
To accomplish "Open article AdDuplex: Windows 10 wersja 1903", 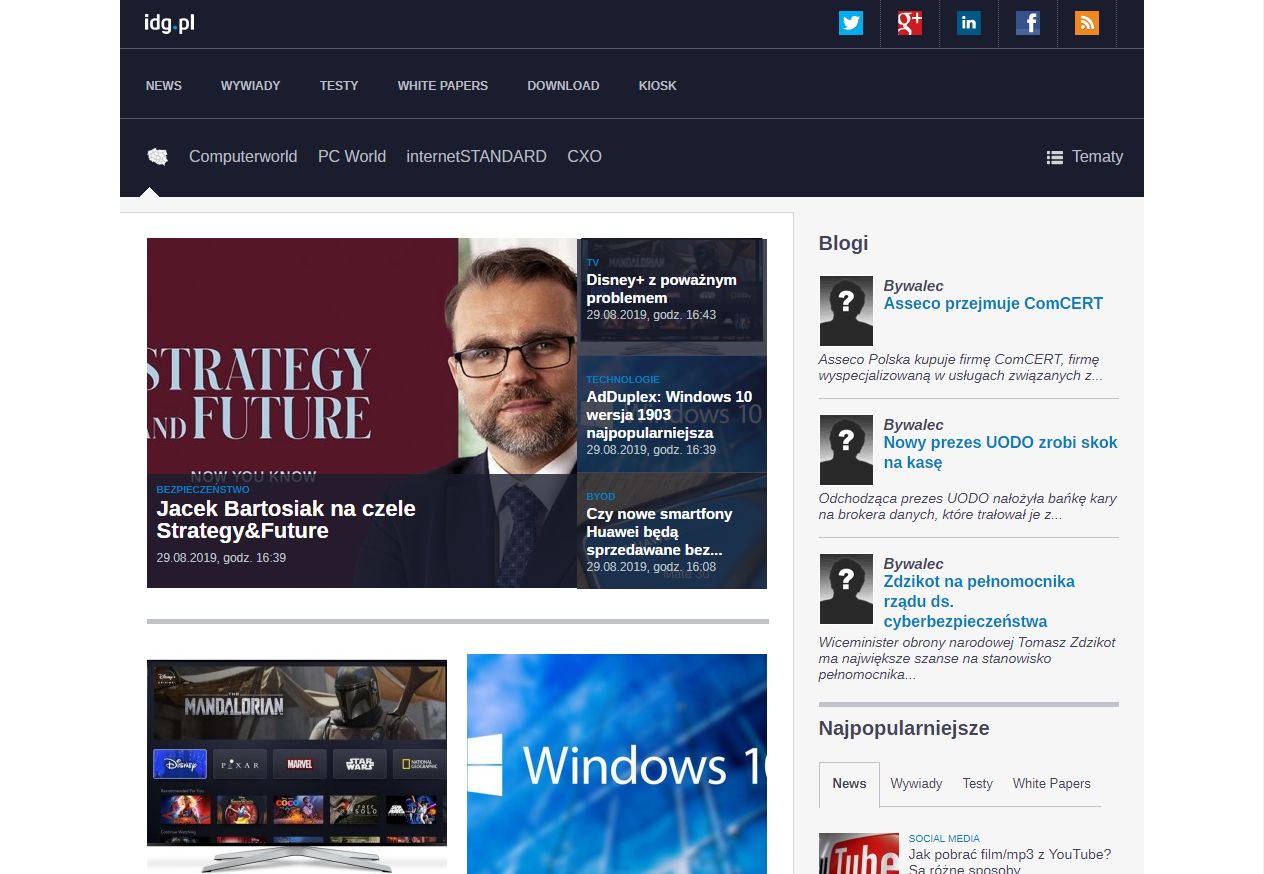I will click(x=669, y=415).
